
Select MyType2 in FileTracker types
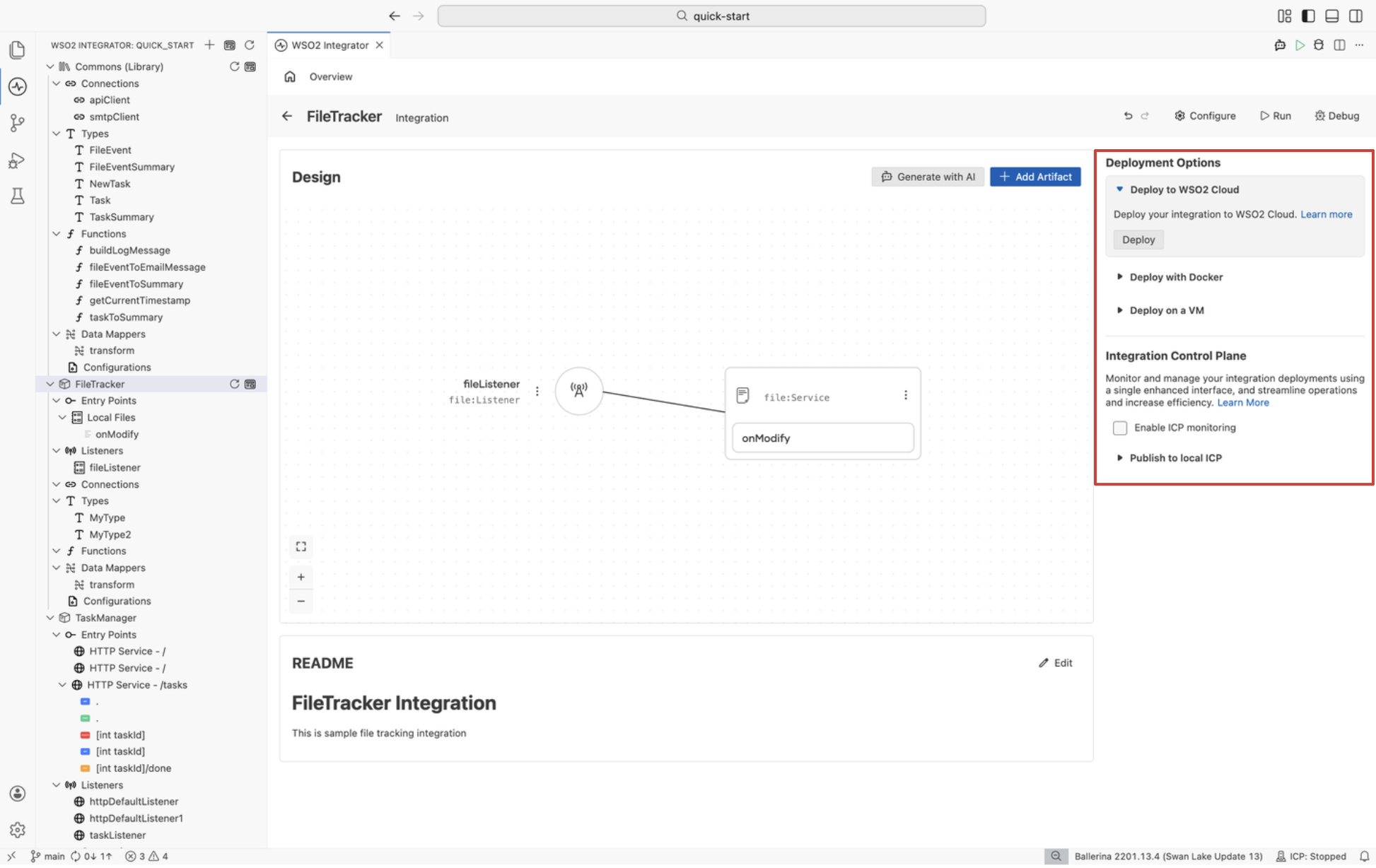[110, 535]
